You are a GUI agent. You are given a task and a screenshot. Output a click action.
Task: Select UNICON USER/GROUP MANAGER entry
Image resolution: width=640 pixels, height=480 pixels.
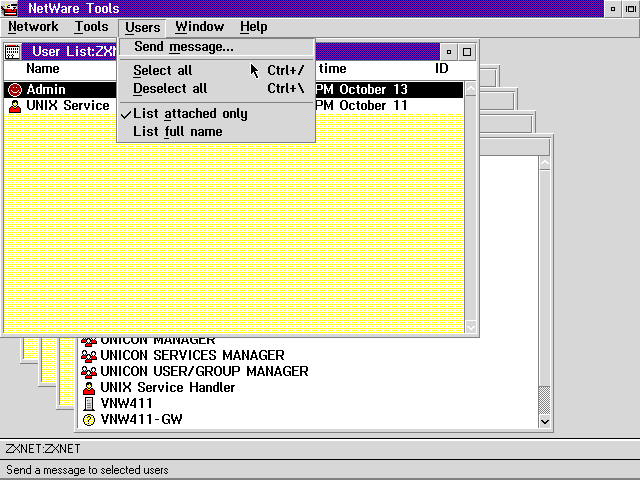(x=204, y=371)
